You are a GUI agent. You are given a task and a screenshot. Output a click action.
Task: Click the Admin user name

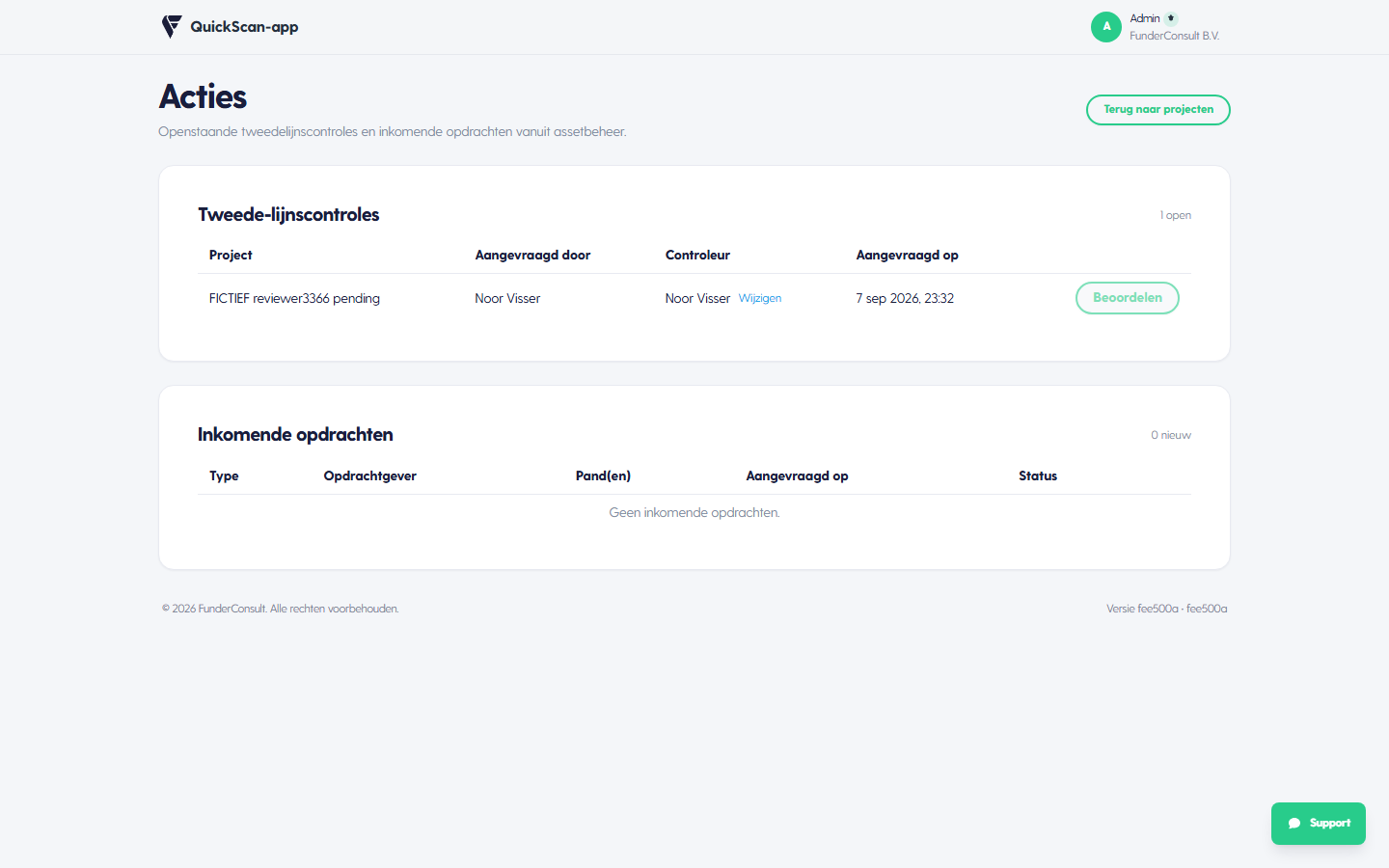1145,18
